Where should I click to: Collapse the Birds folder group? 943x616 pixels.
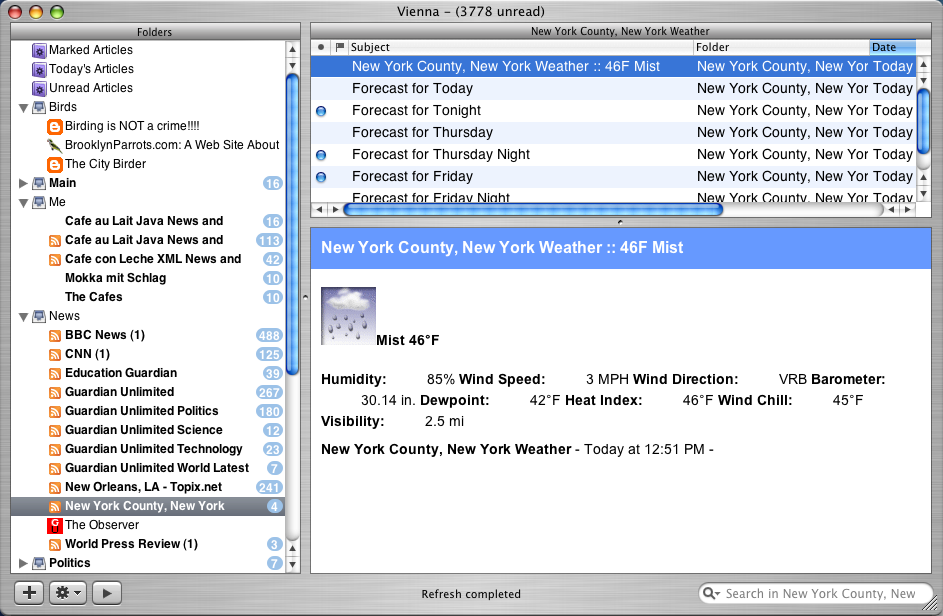23,107
